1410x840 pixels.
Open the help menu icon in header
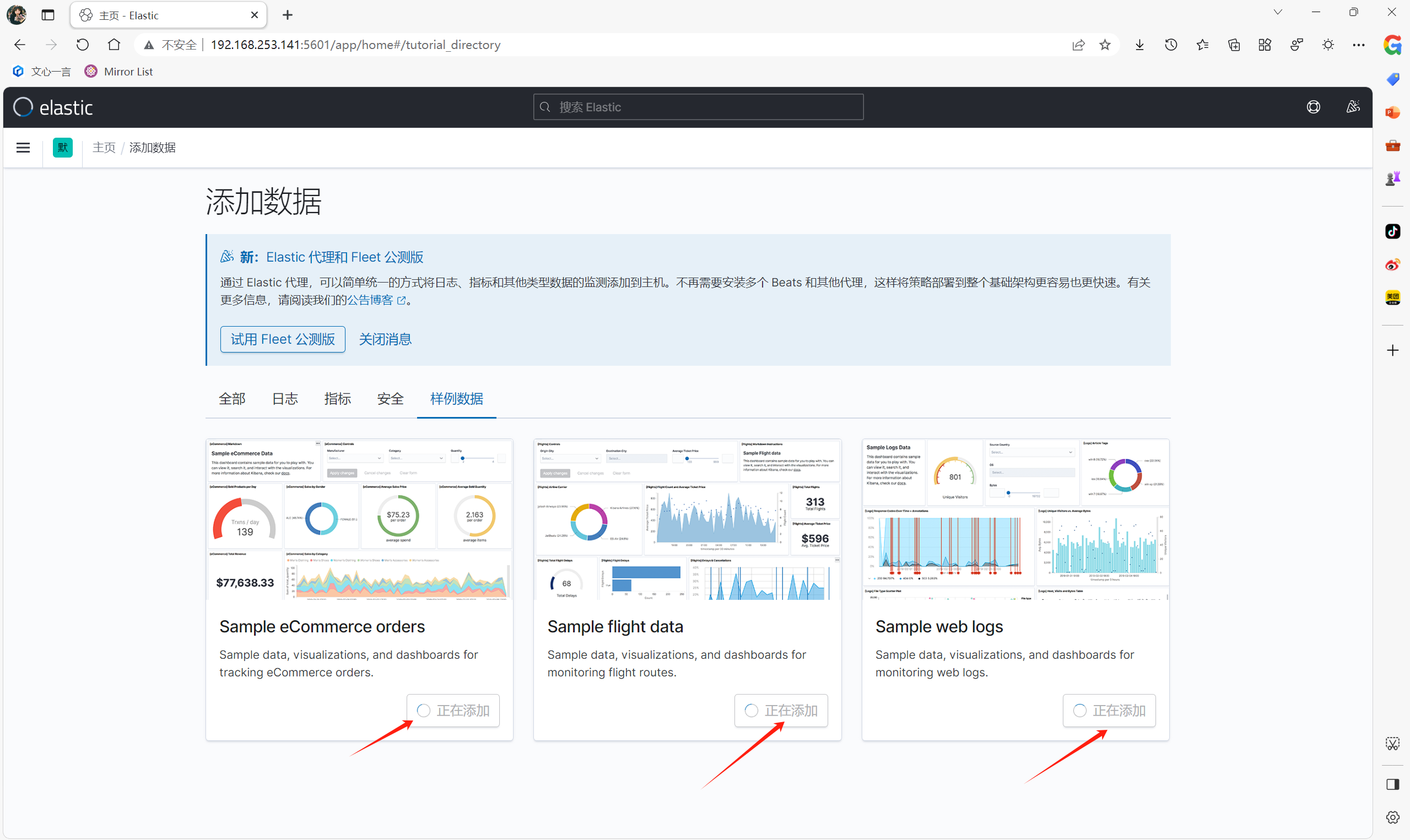coord(1313,107)
